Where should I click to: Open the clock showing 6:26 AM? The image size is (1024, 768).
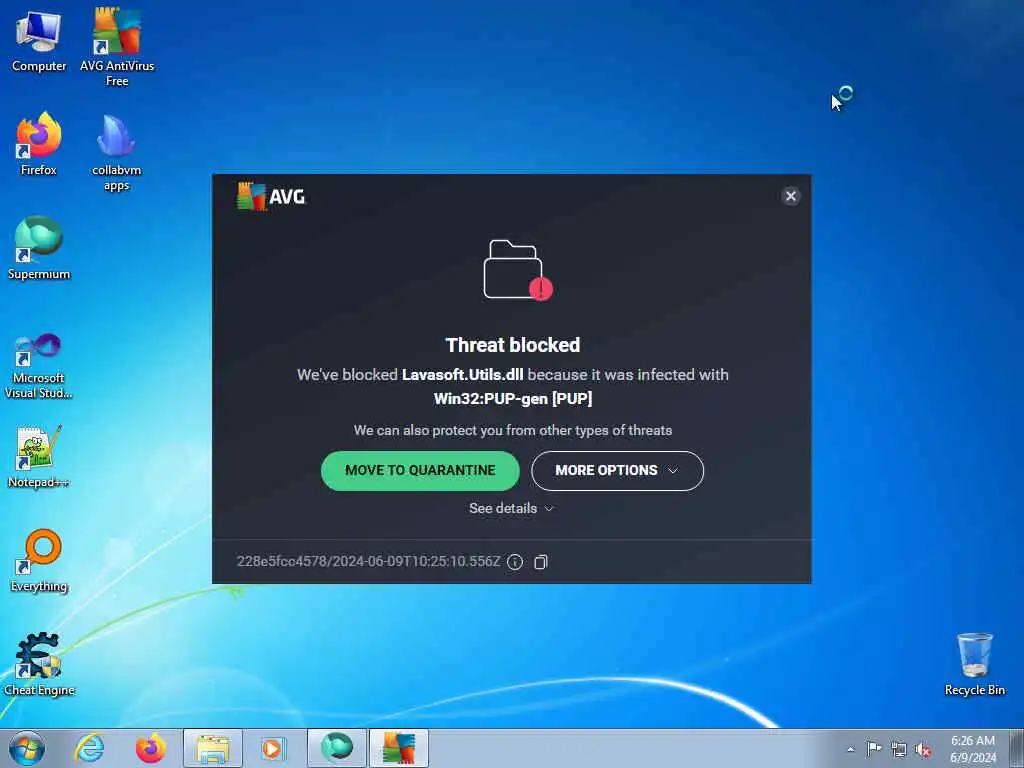coord(973,749)
